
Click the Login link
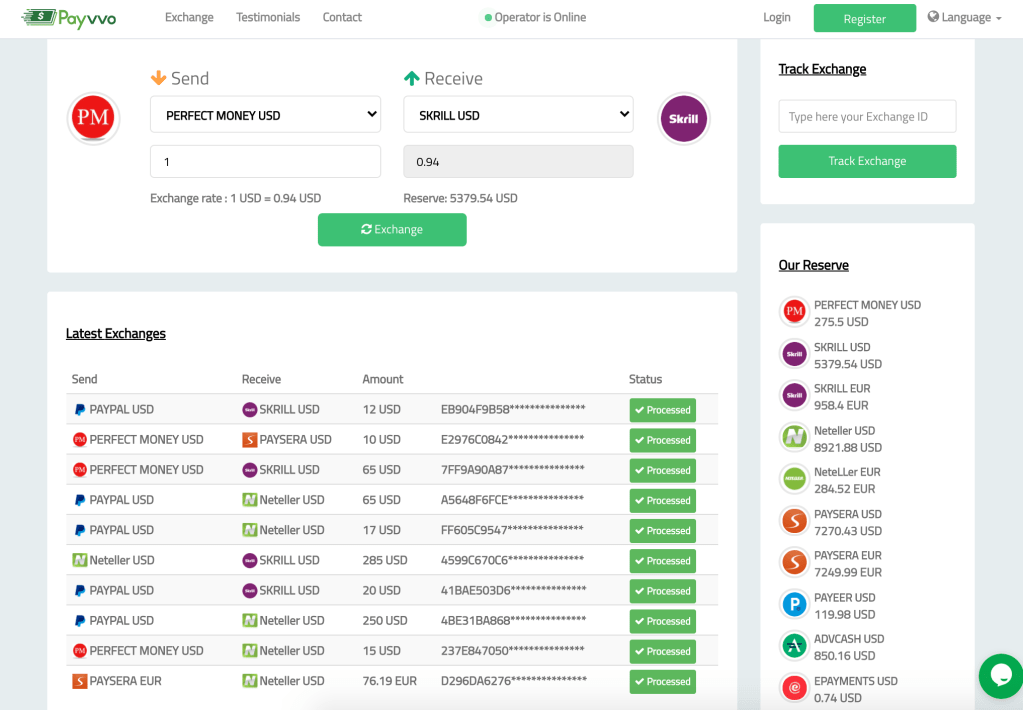(x=777, y=17)
